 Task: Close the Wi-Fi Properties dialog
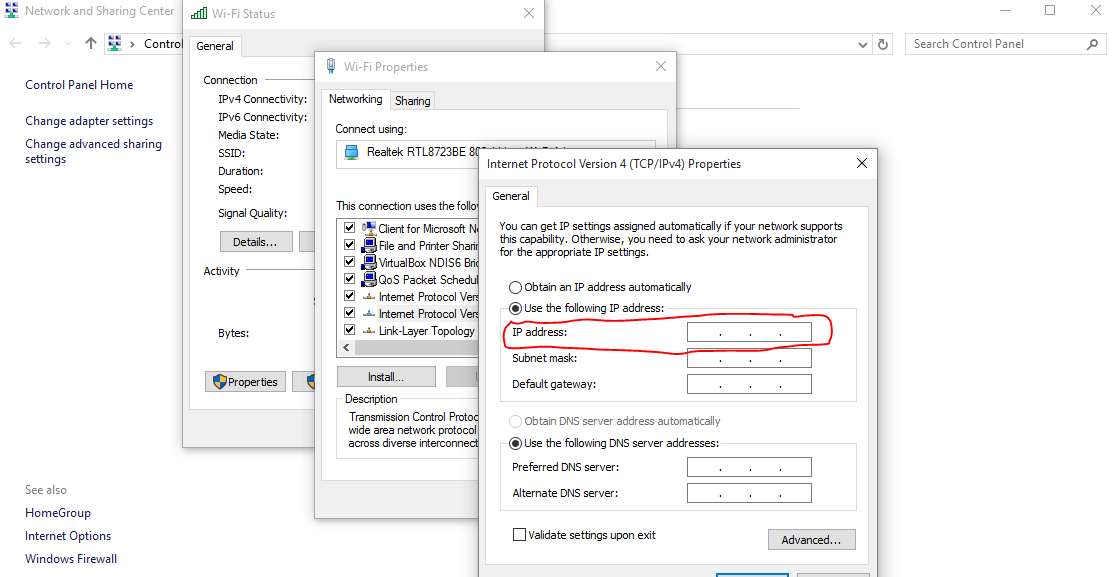[x=661, y=66]
